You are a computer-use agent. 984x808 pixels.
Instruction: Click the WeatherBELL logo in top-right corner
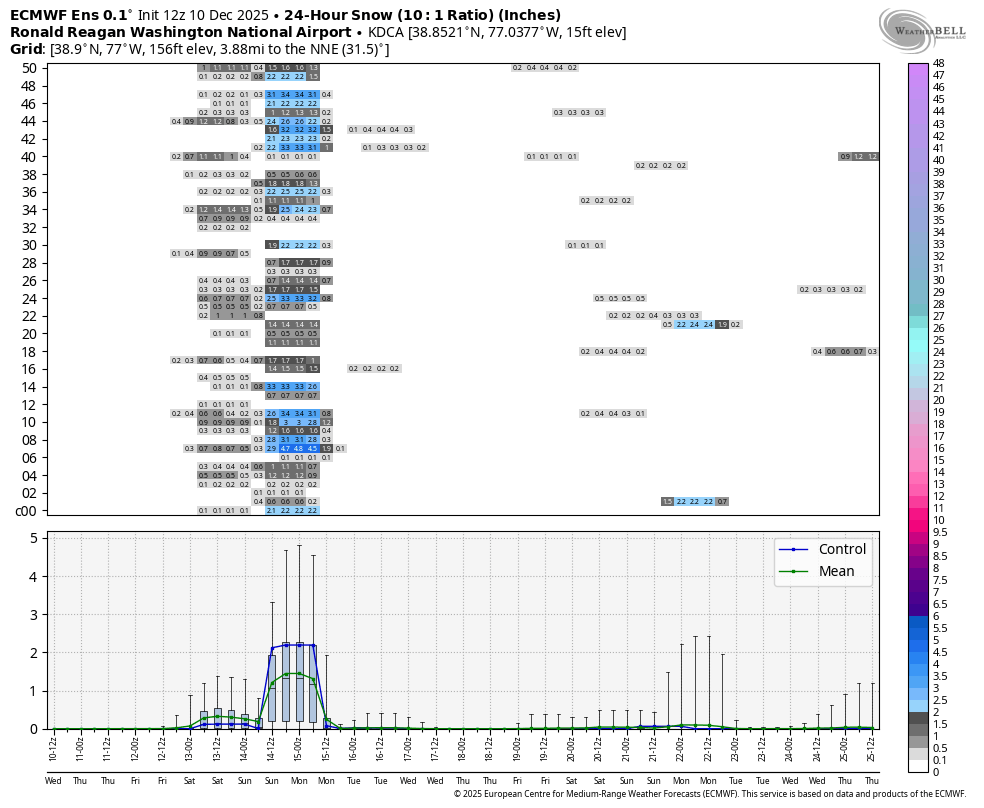922,26
